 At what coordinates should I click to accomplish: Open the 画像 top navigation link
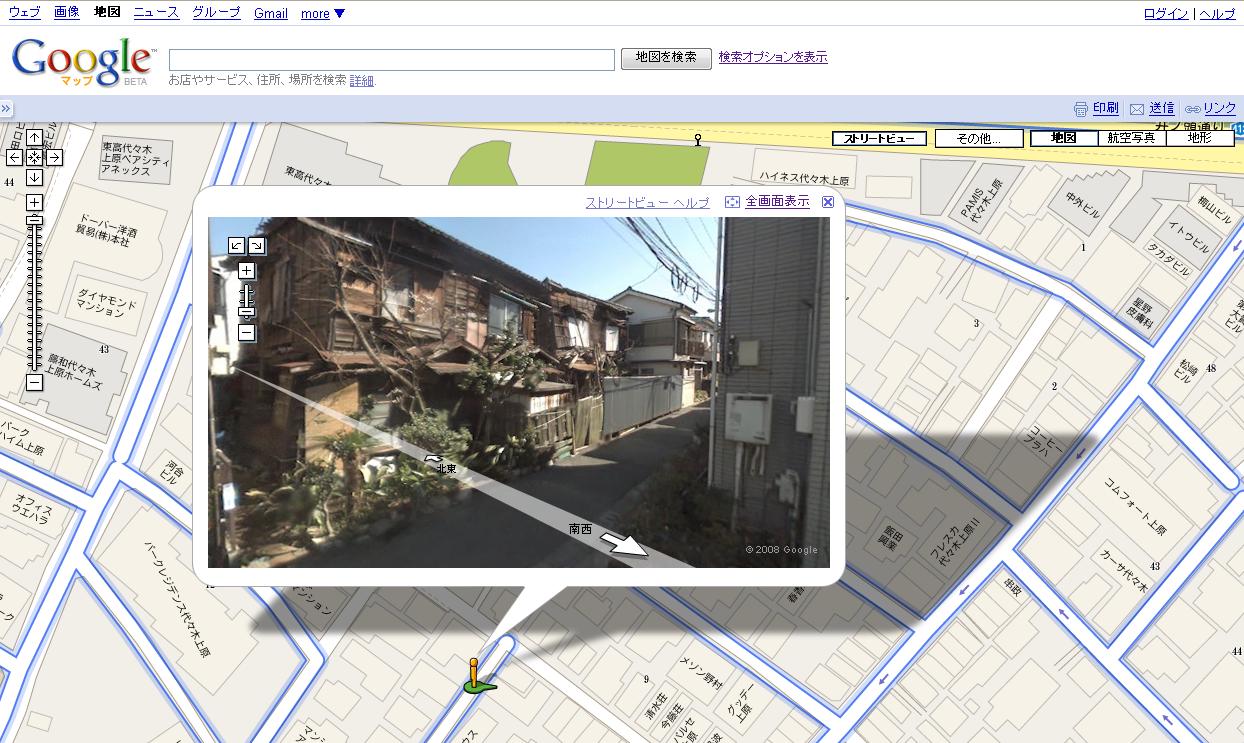point(67,13)
